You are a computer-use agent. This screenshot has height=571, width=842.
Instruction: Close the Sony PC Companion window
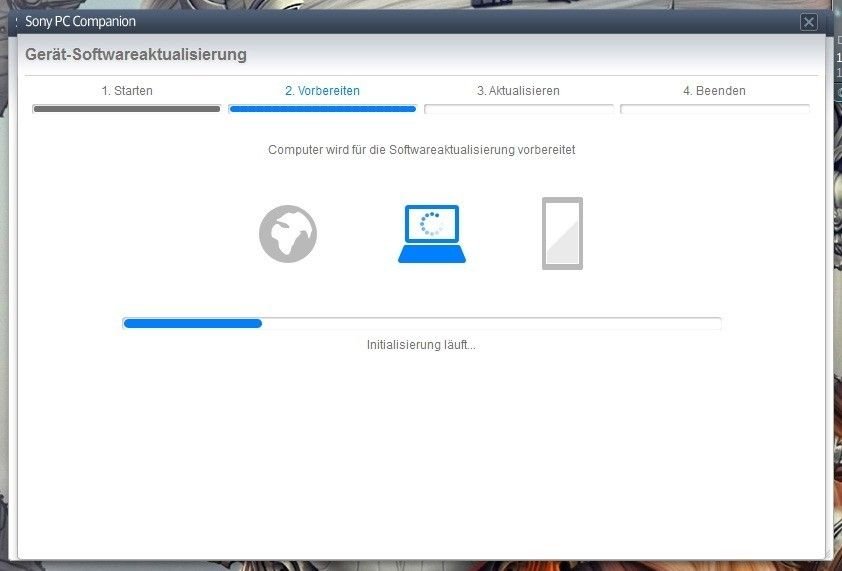click(809, 22)
